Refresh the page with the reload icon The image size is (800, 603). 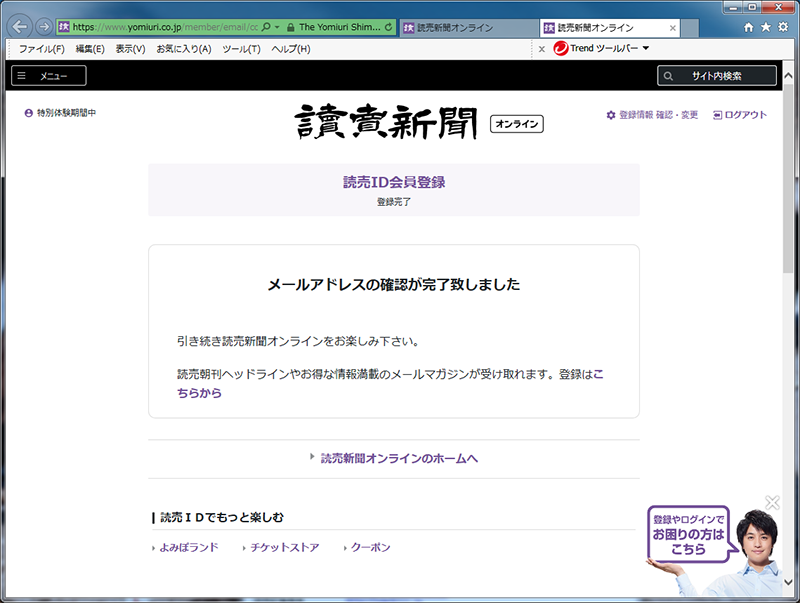[x=389, y=27]
